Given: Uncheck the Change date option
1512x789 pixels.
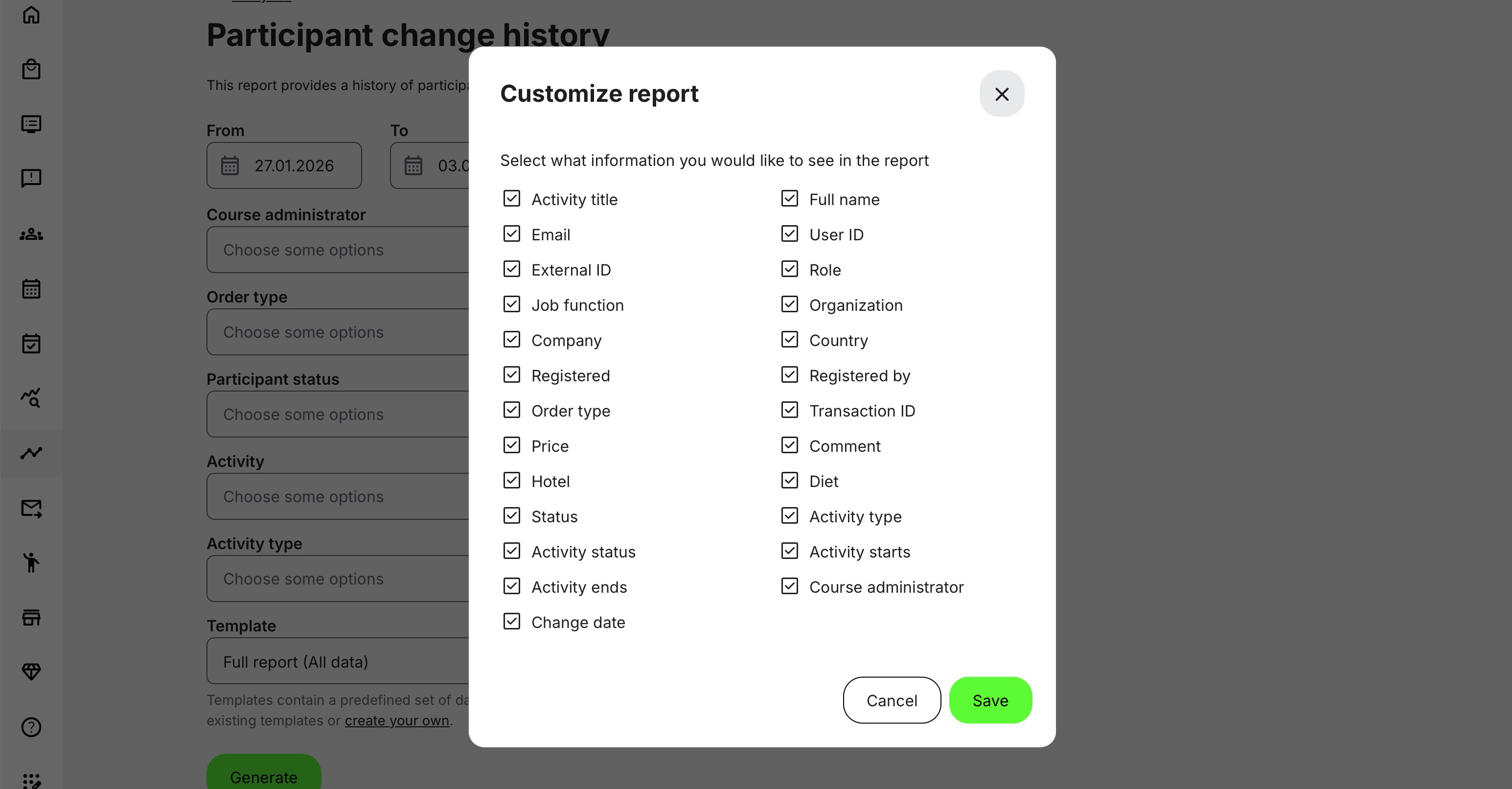Looking at the screenshot, I should coord(511,622).
